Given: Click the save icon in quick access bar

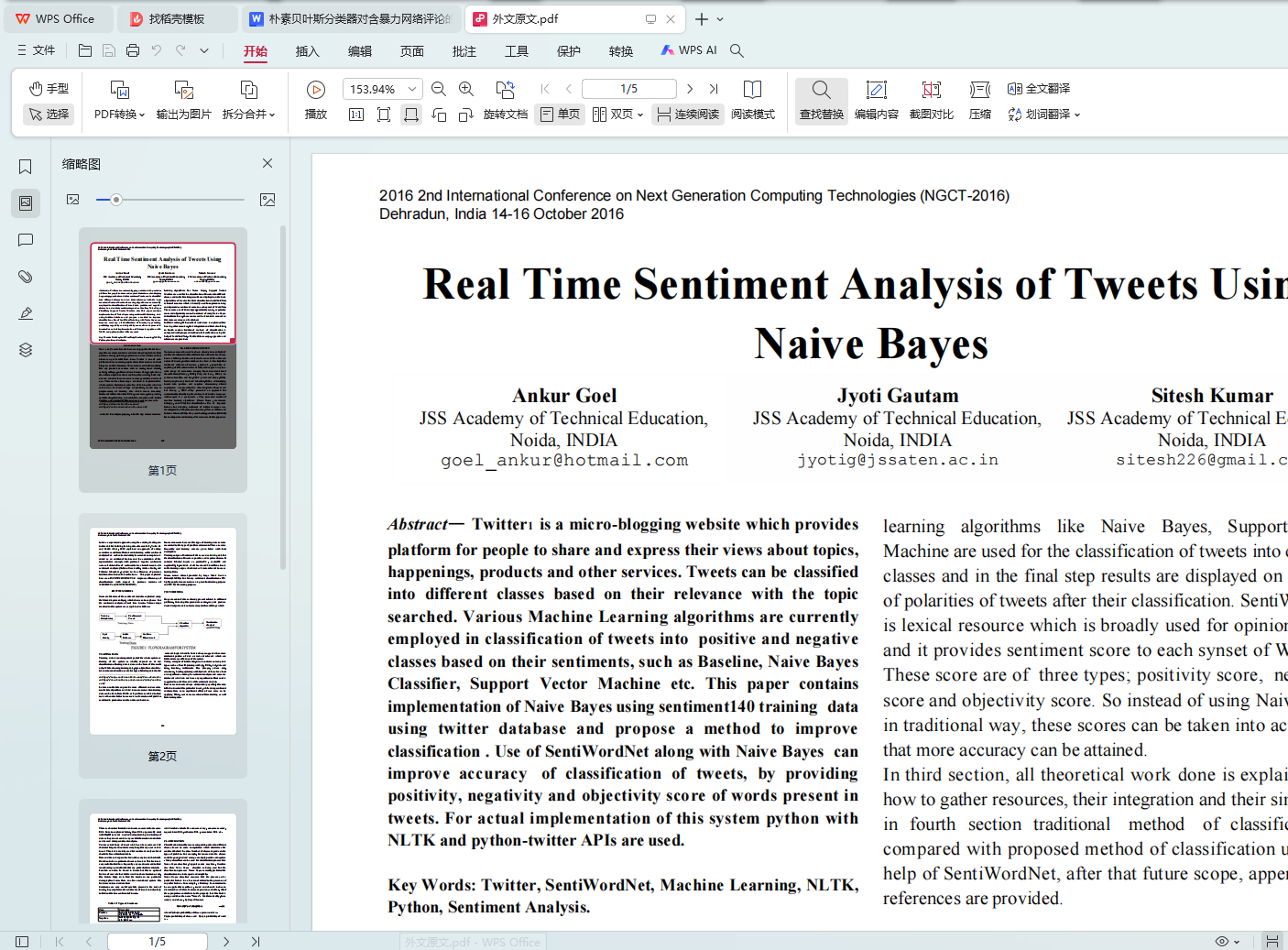Looking at the screenshot, I should coord(109,50).
